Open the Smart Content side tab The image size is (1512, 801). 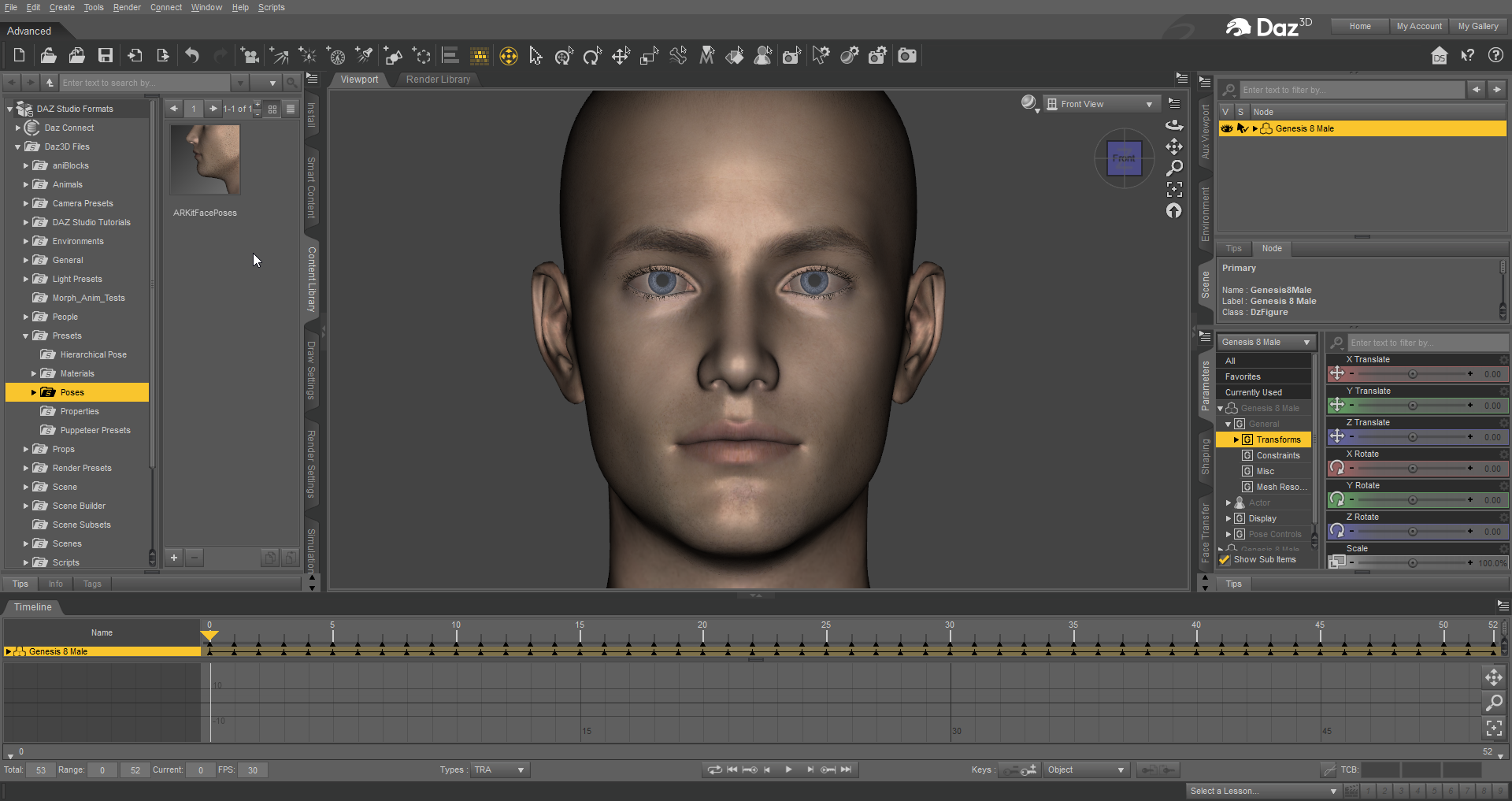tap(311, 187)
